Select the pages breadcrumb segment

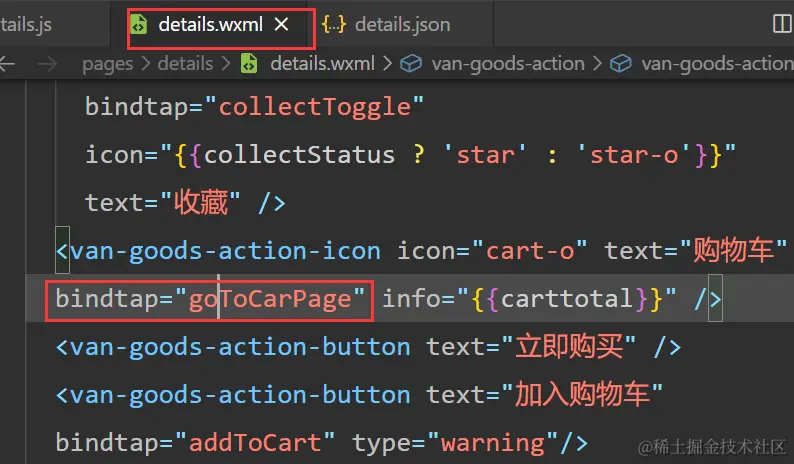(107, 64)
